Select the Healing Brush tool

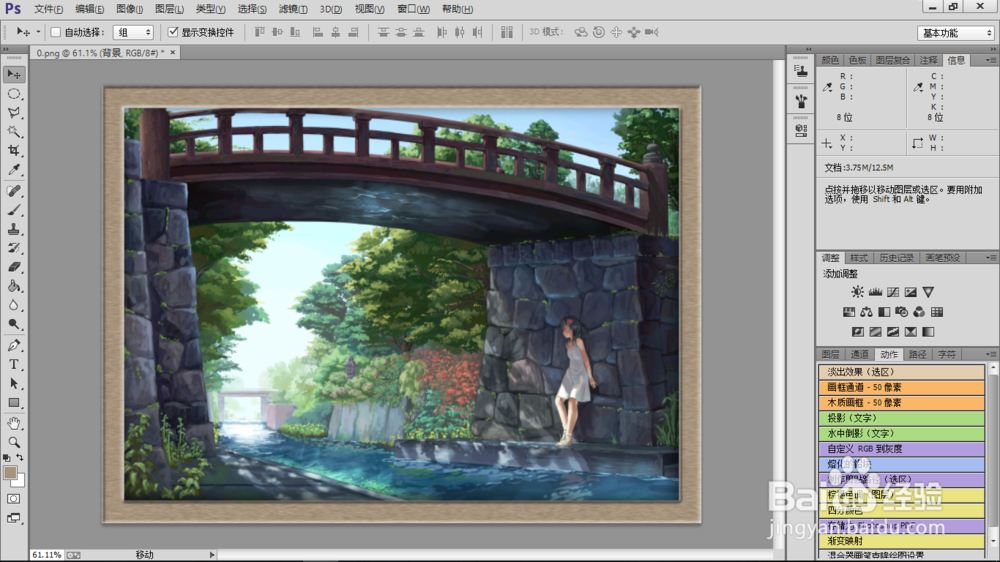click(13, 191)
